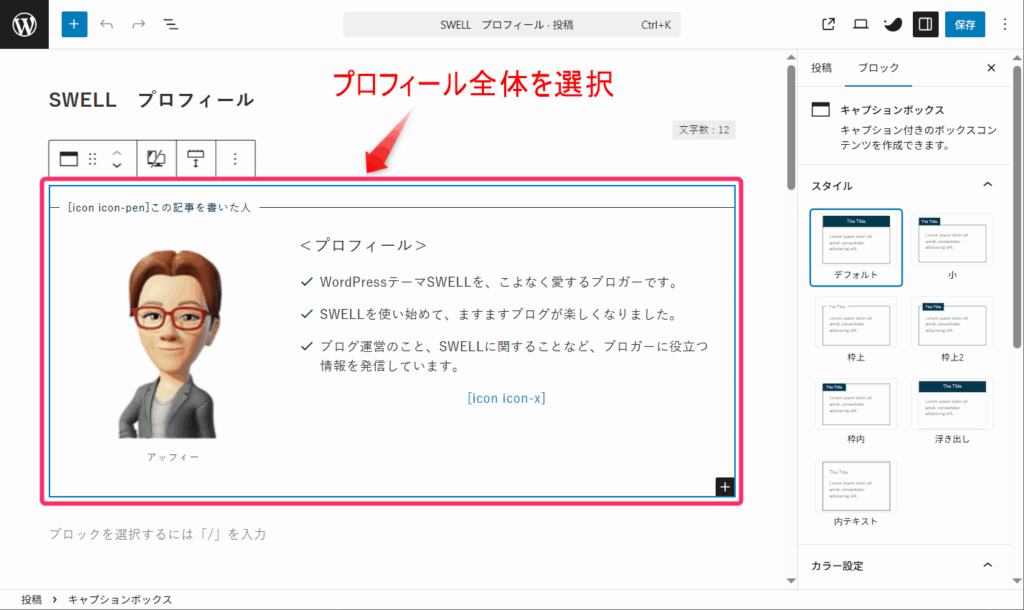Click the caption box block type icon
This screenshot has width=1024, height=610.
click(69, 159)
